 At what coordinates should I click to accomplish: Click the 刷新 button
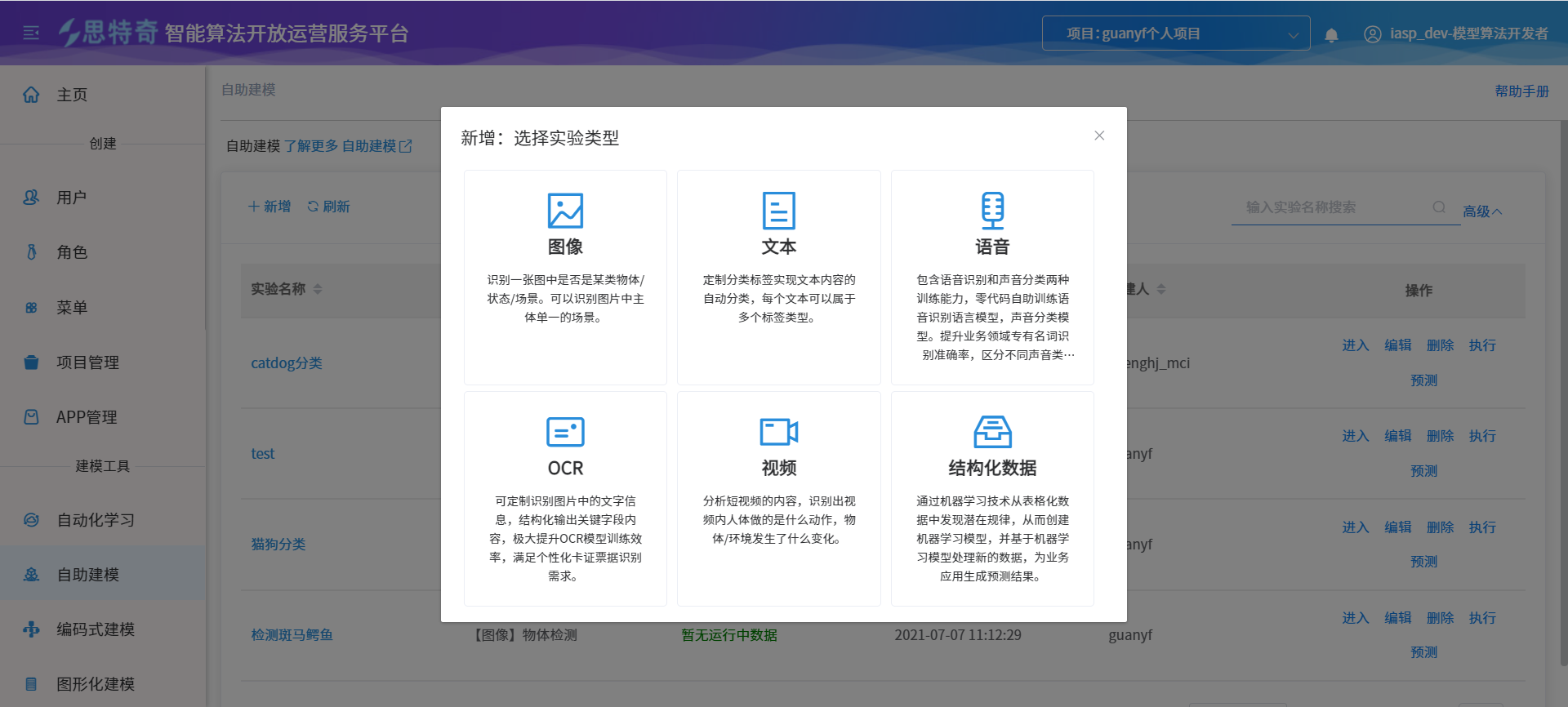pos(328,207)
